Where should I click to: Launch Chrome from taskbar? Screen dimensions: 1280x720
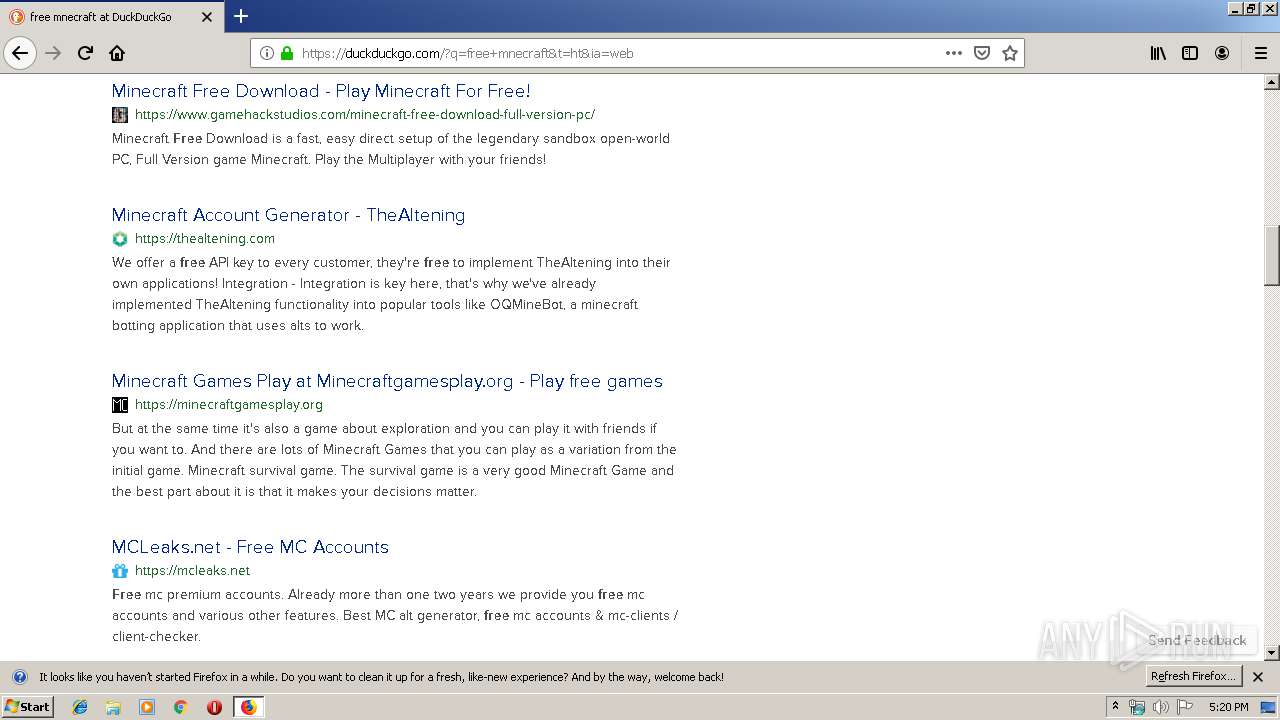tap(180, 707)
